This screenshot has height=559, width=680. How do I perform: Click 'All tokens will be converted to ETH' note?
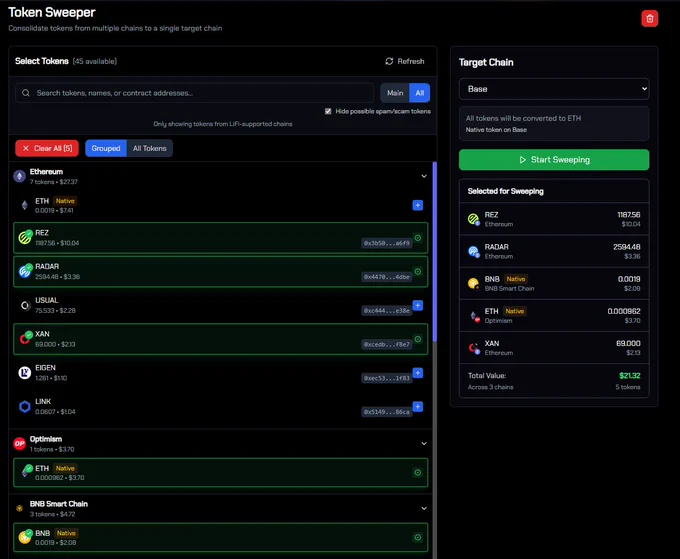(523, 118)
